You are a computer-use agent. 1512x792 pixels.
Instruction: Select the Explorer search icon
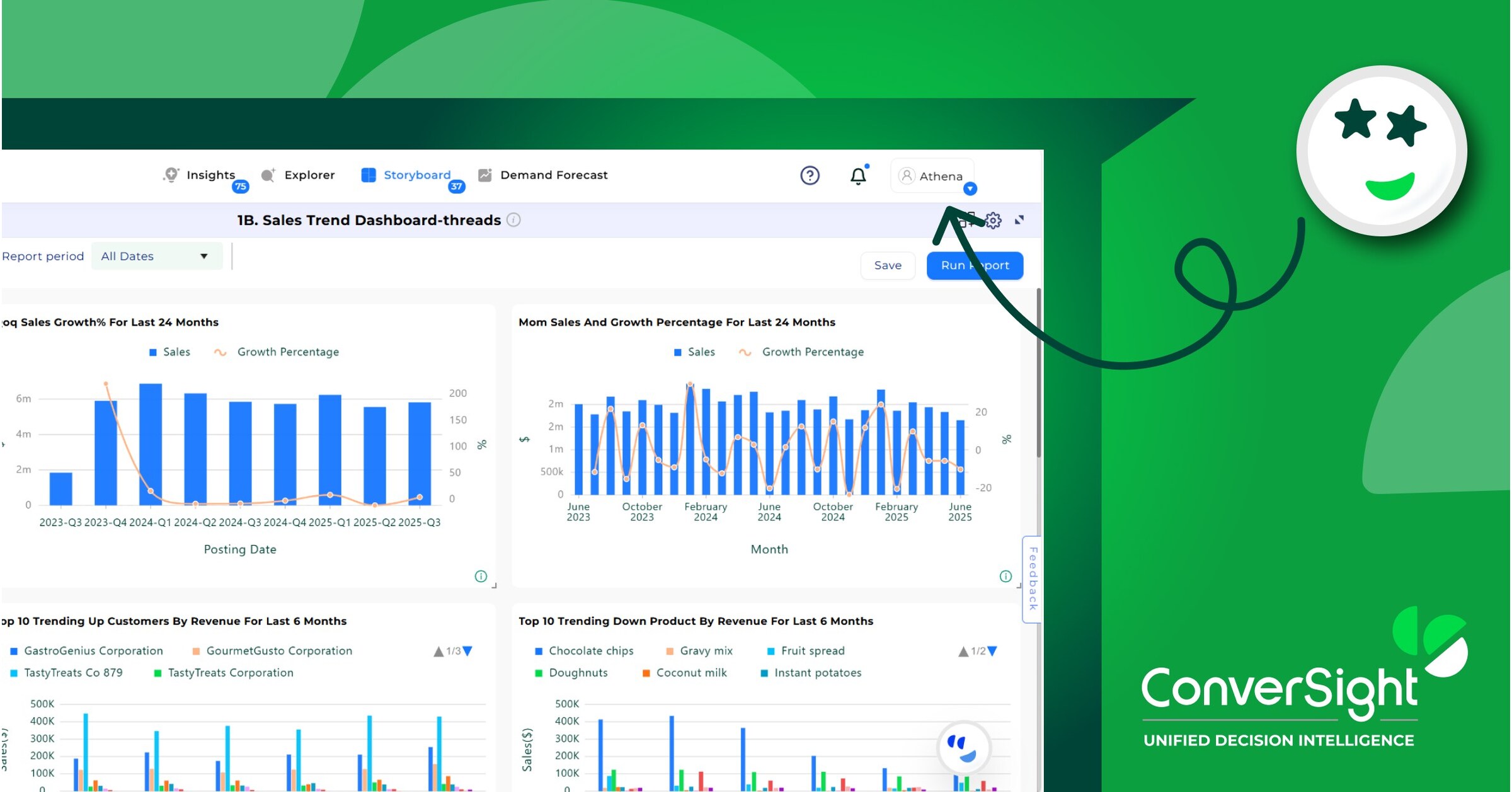[x=268, y=175]
